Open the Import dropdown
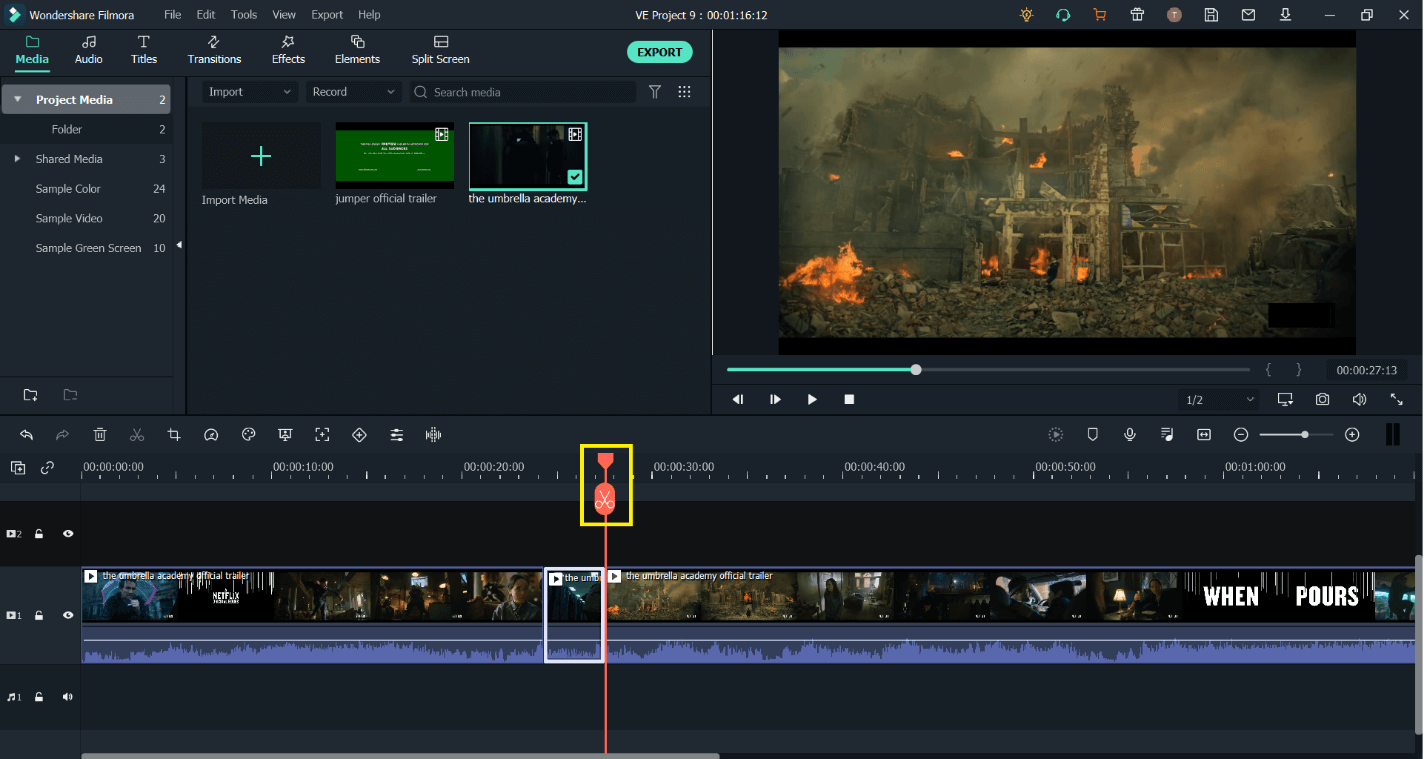The height and width of the screenshot is (759, 1427). tap(250, 92)
